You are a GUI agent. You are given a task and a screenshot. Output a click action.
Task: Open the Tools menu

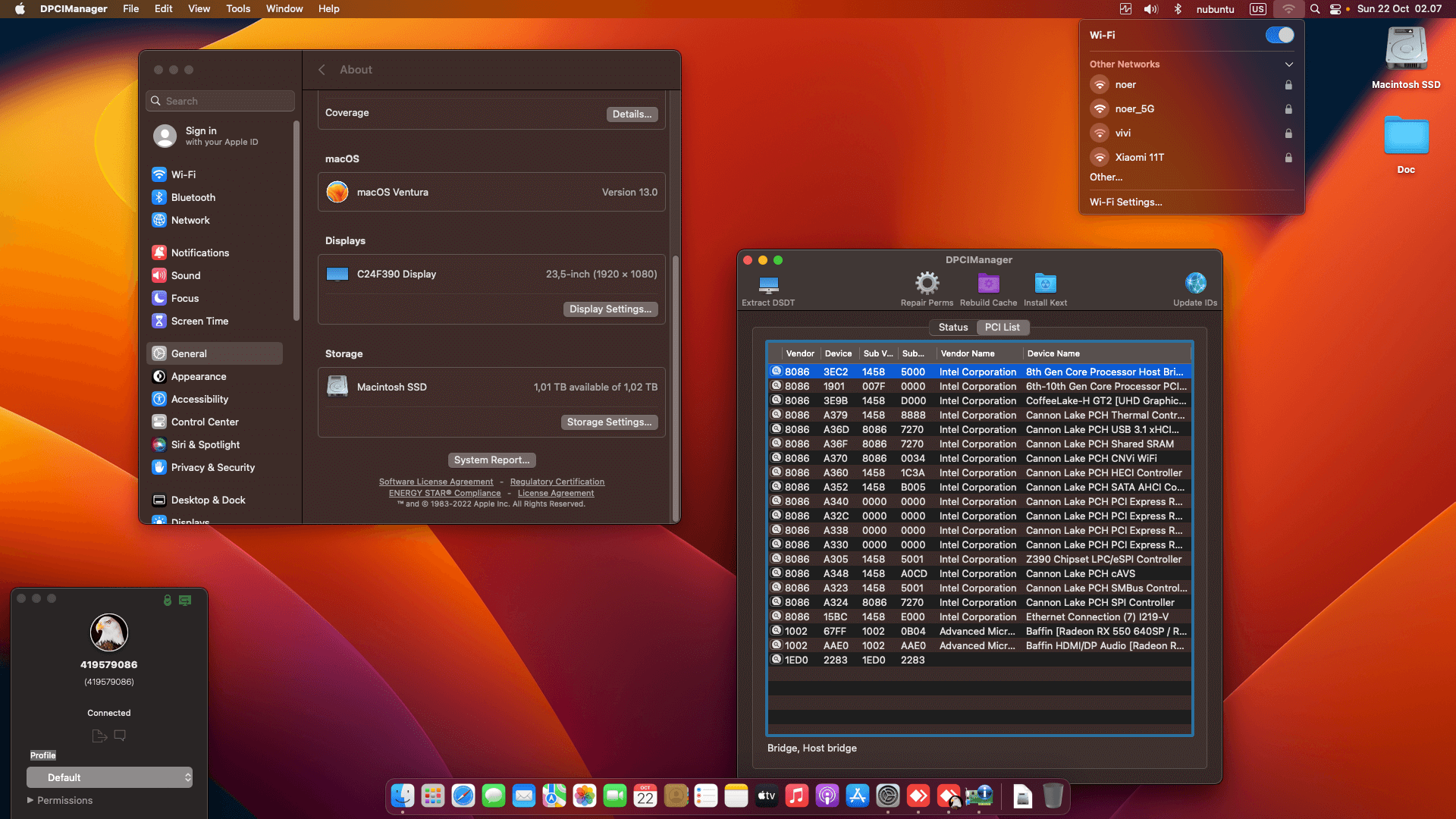(238, 9)
